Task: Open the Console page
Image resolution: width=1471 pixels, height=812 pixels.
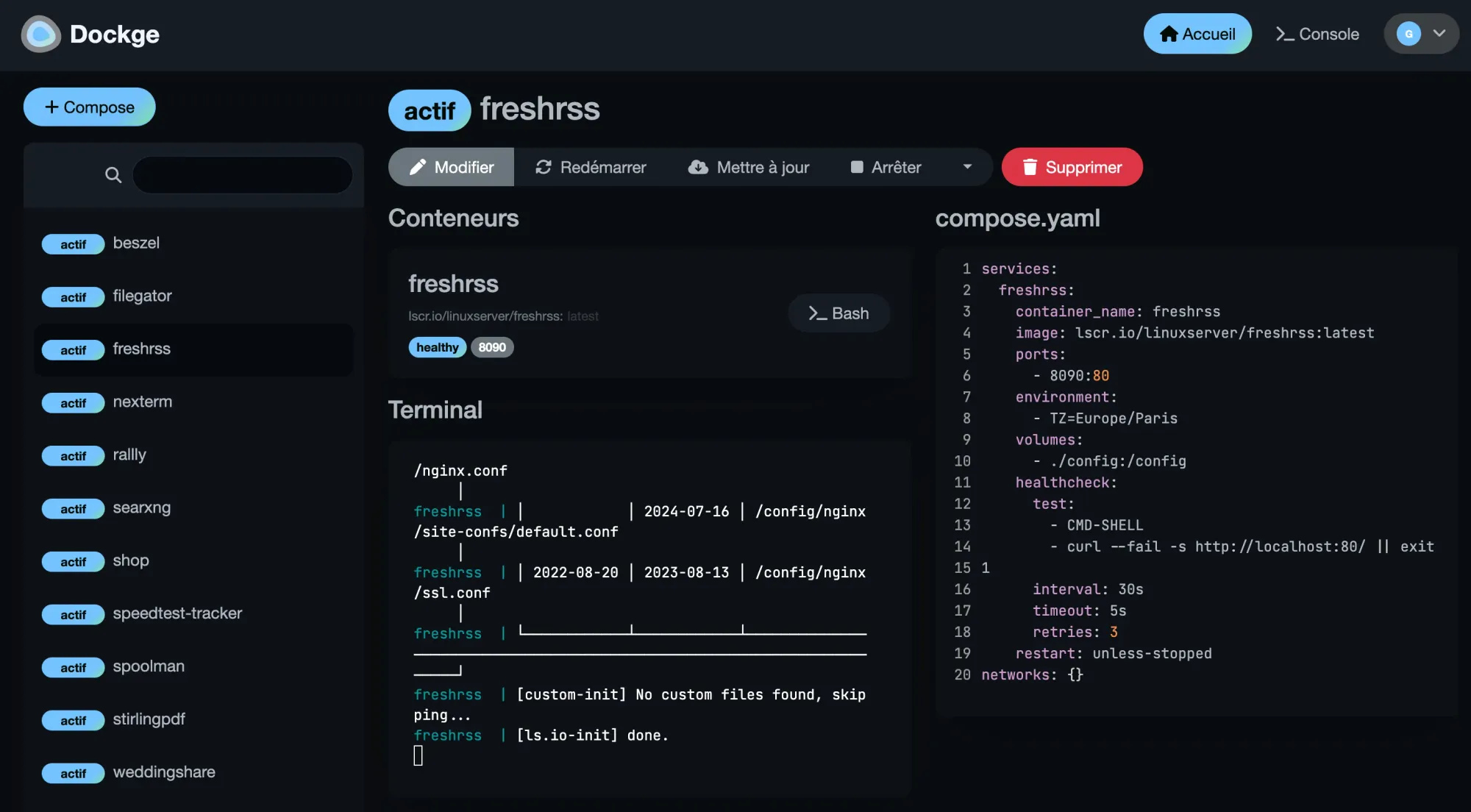Action: coord(1317,34)
